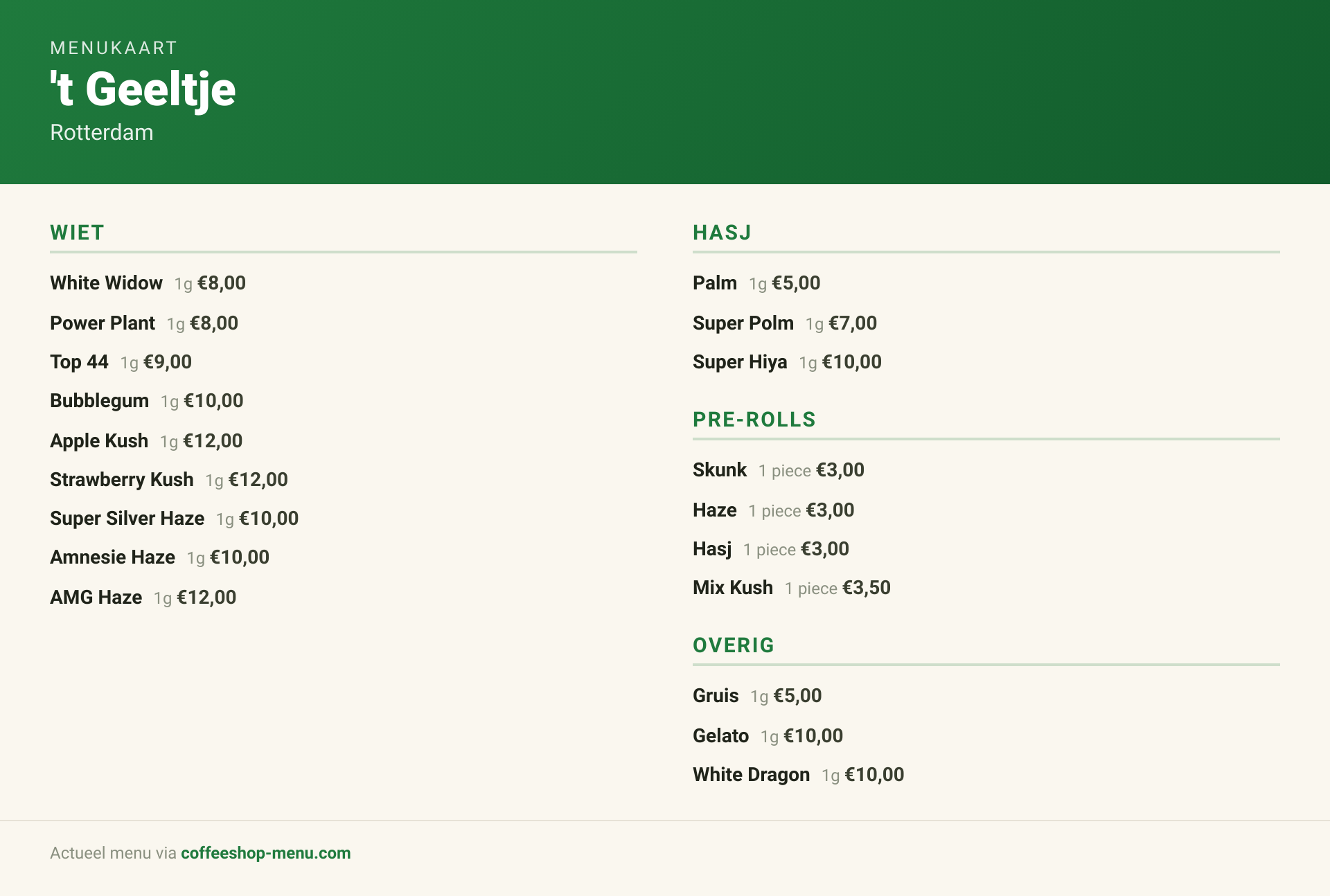Click the Amnesie Haze item

click(x=112, y=557)
